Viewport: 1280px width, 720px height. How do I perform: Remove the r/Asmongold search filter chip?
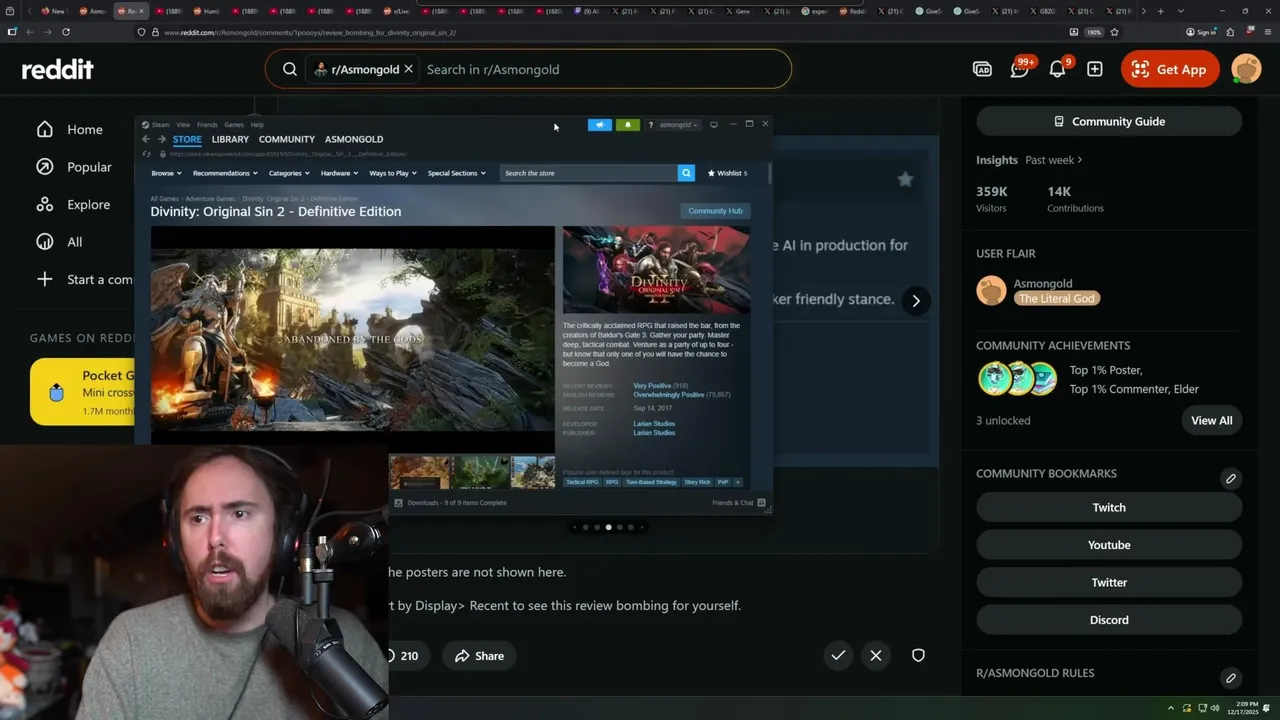pyautogui.click(x=408, y=69)
